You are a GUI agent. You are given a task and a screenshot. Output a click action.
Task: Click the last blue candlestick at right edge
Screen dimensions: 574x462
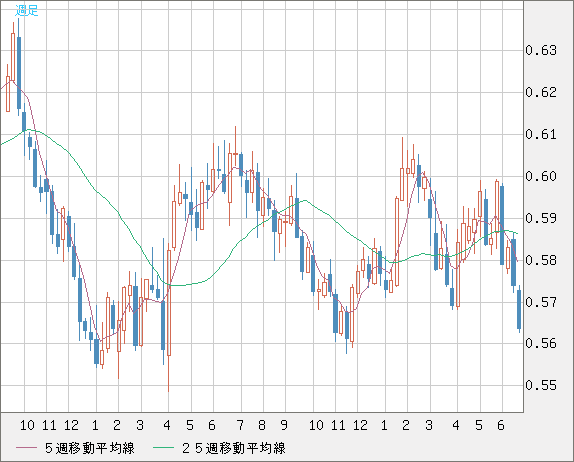(x=519, y=309)
